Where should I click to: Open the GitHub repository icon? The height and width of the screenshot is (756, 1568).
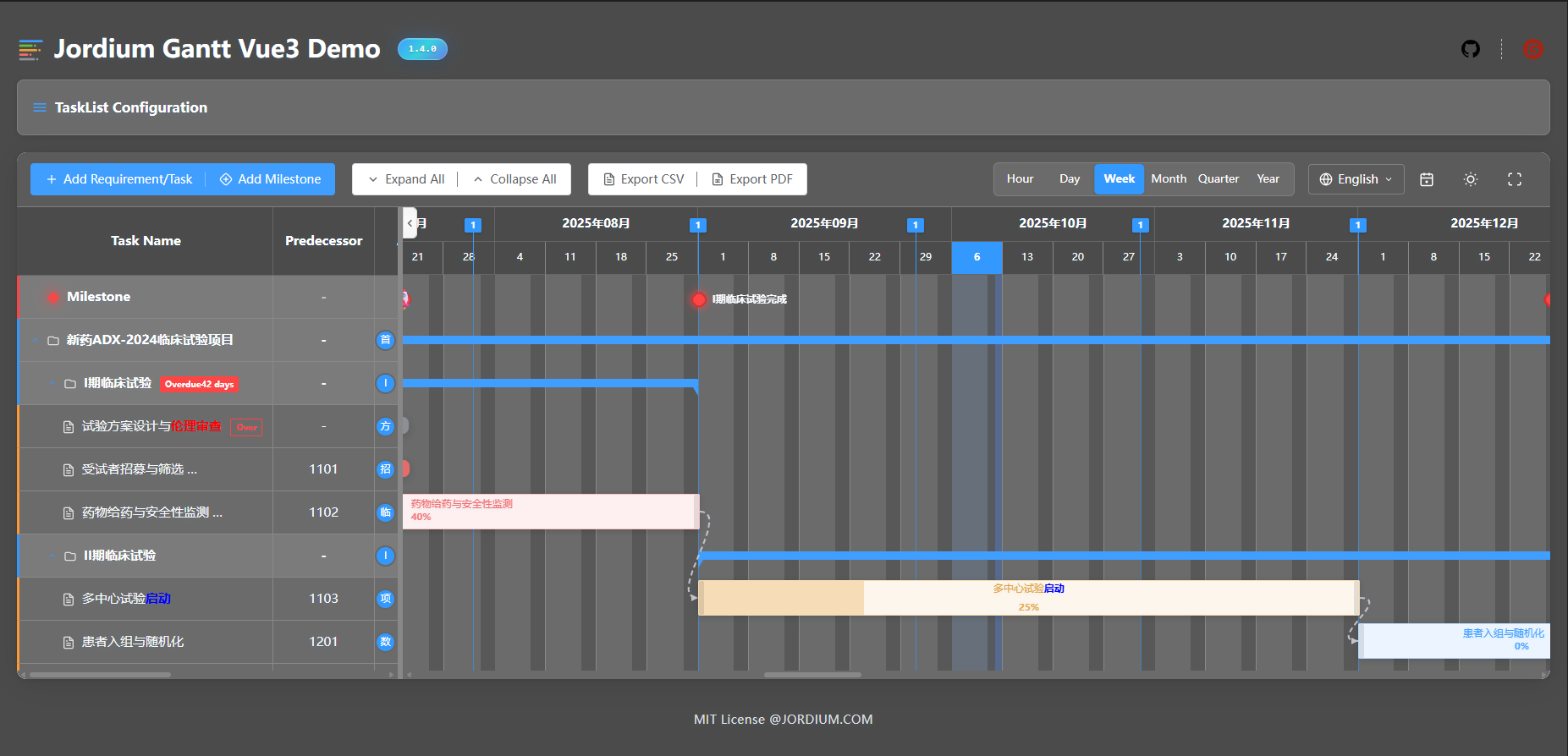click(1471, 49)
